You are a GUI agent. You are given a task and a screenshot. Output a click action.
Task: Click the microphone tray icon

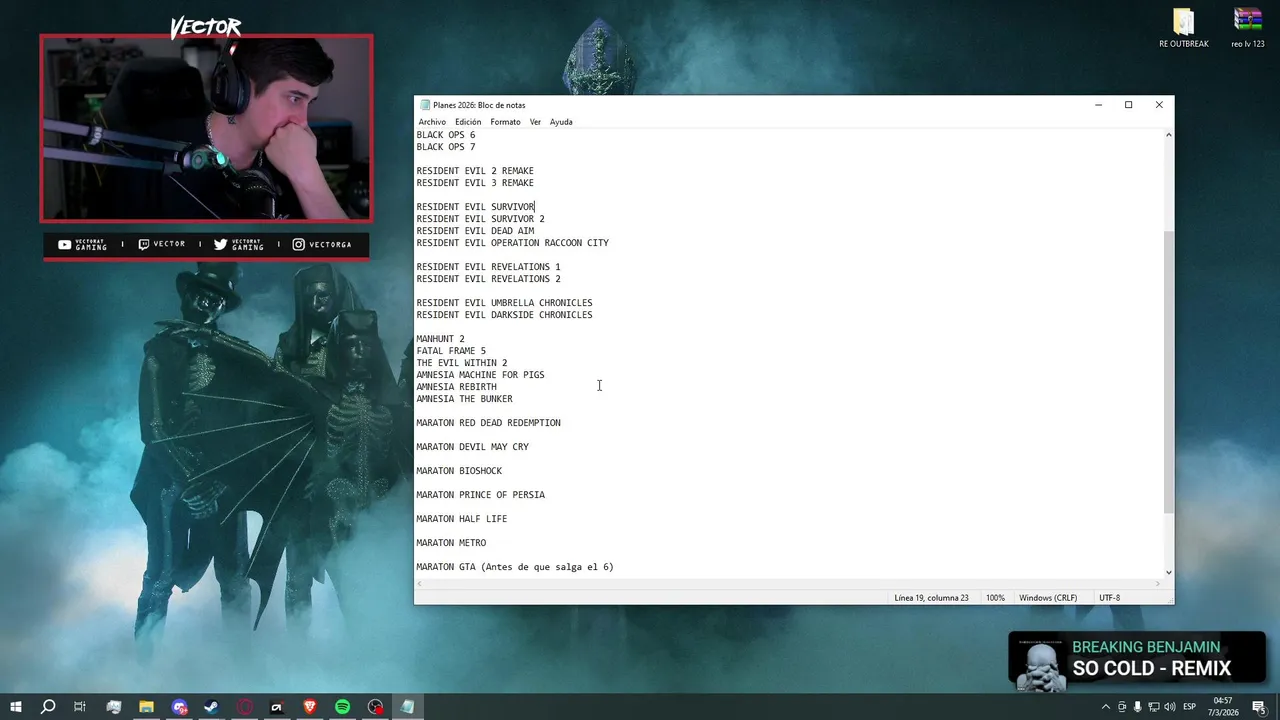tap(1137, 707)
